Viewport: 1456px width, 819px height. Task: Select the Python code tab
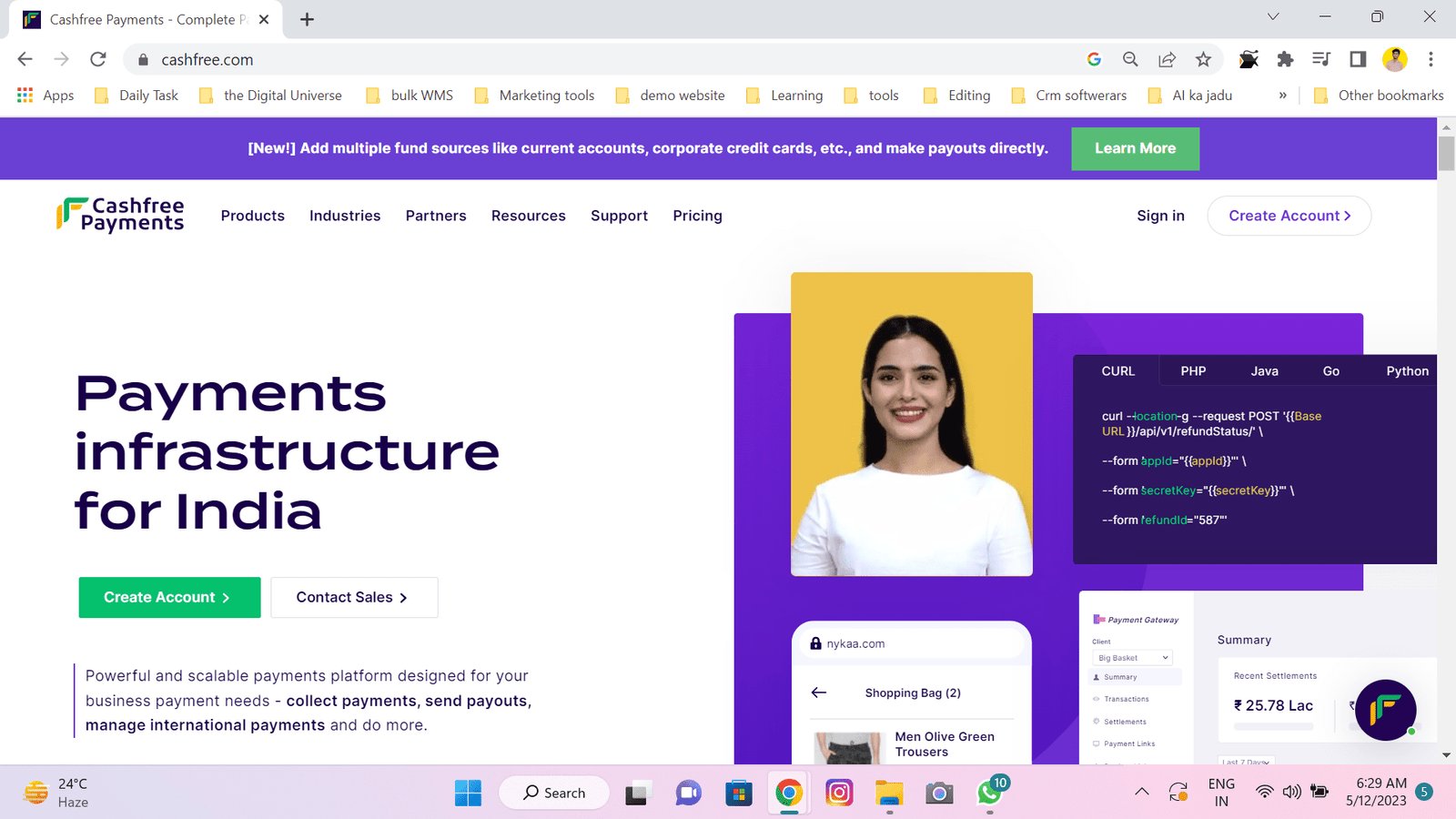(x=1407, y=371)
